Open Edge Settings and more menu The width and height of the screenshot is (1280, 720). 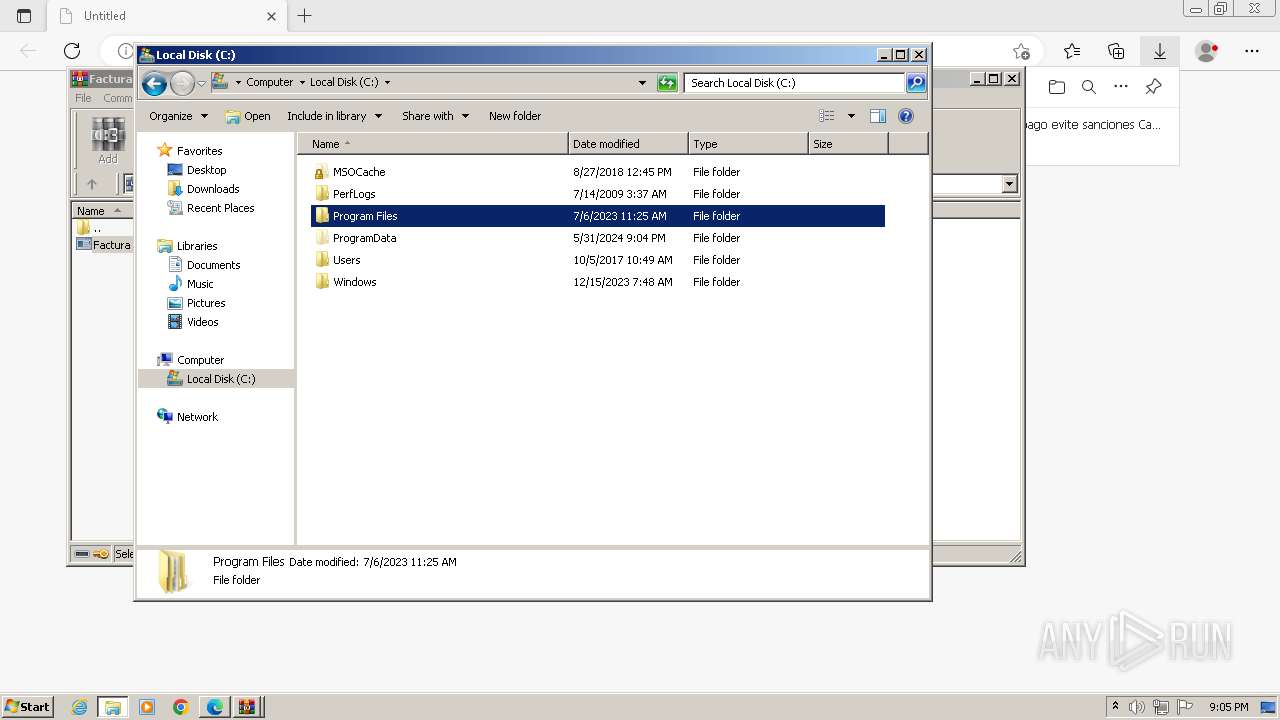(1252, 51)
